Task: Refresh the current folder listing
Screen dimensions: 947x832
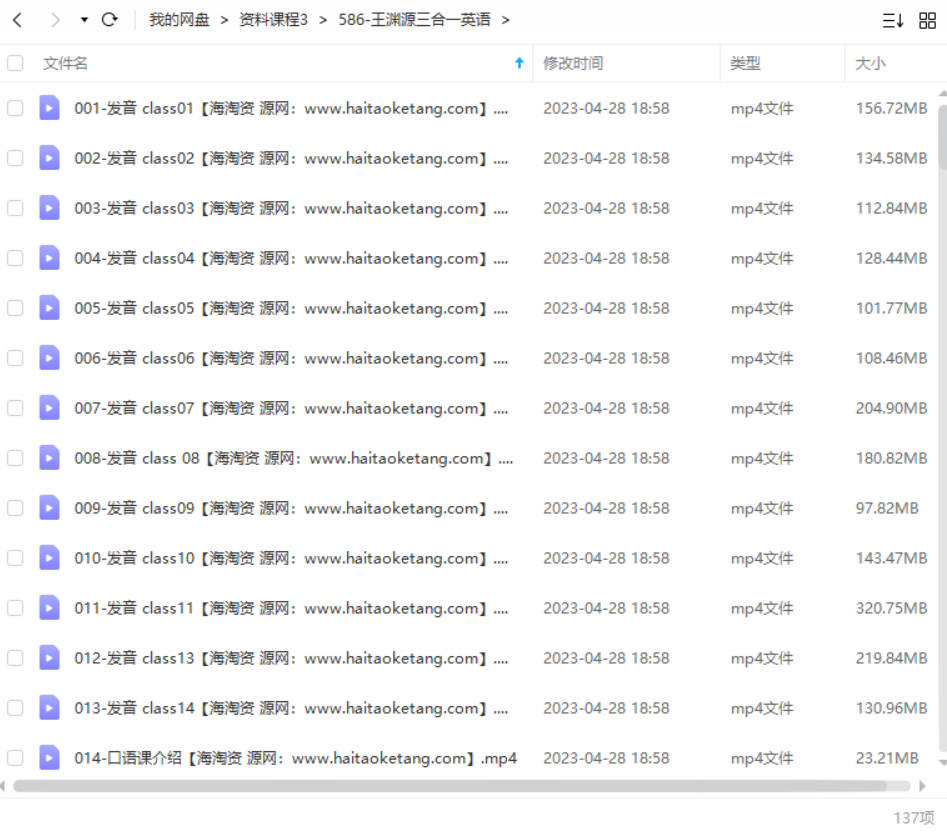Action: [109, 20]
